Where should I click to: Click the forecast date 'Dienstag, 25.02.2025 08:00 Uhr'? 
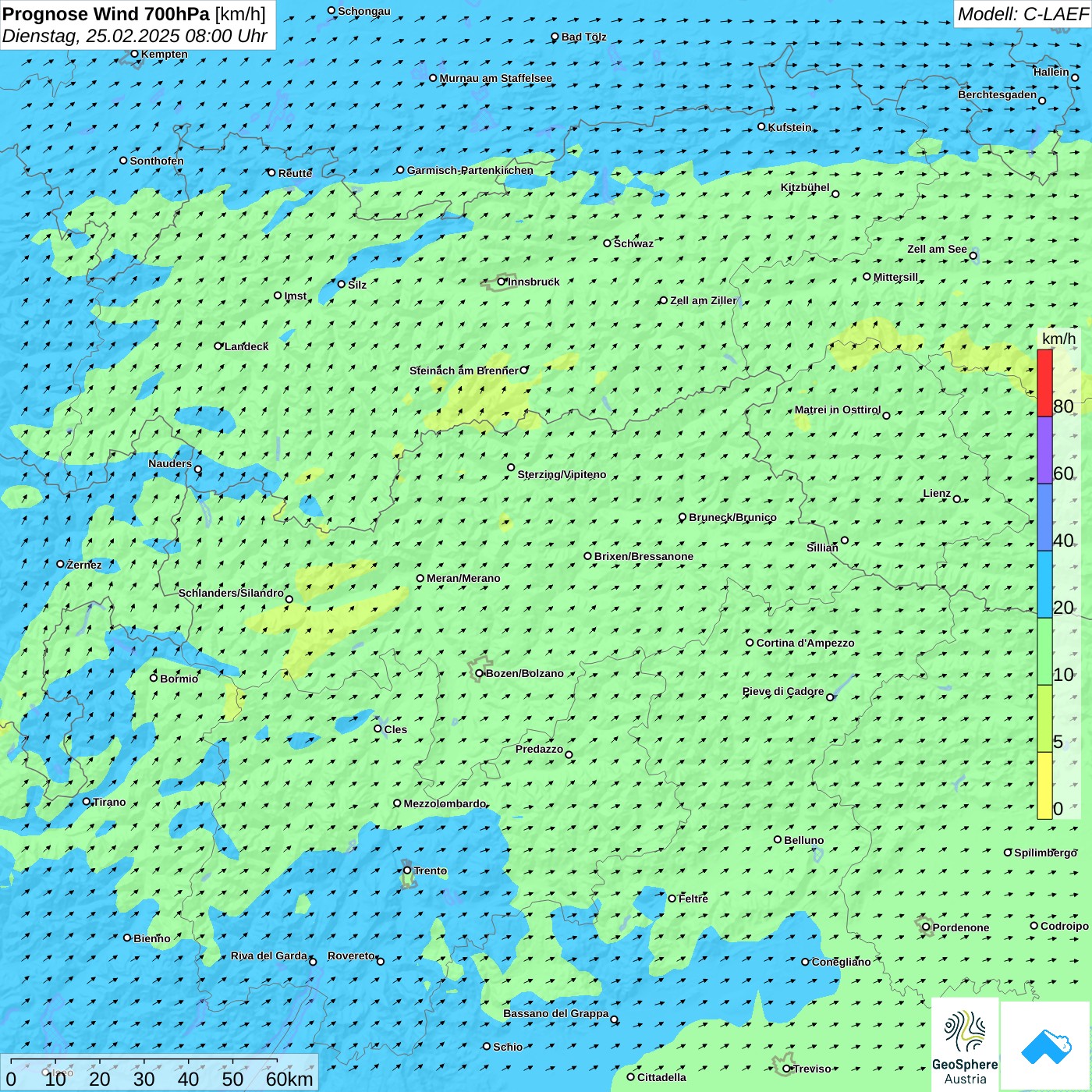(x=134, y=36)
